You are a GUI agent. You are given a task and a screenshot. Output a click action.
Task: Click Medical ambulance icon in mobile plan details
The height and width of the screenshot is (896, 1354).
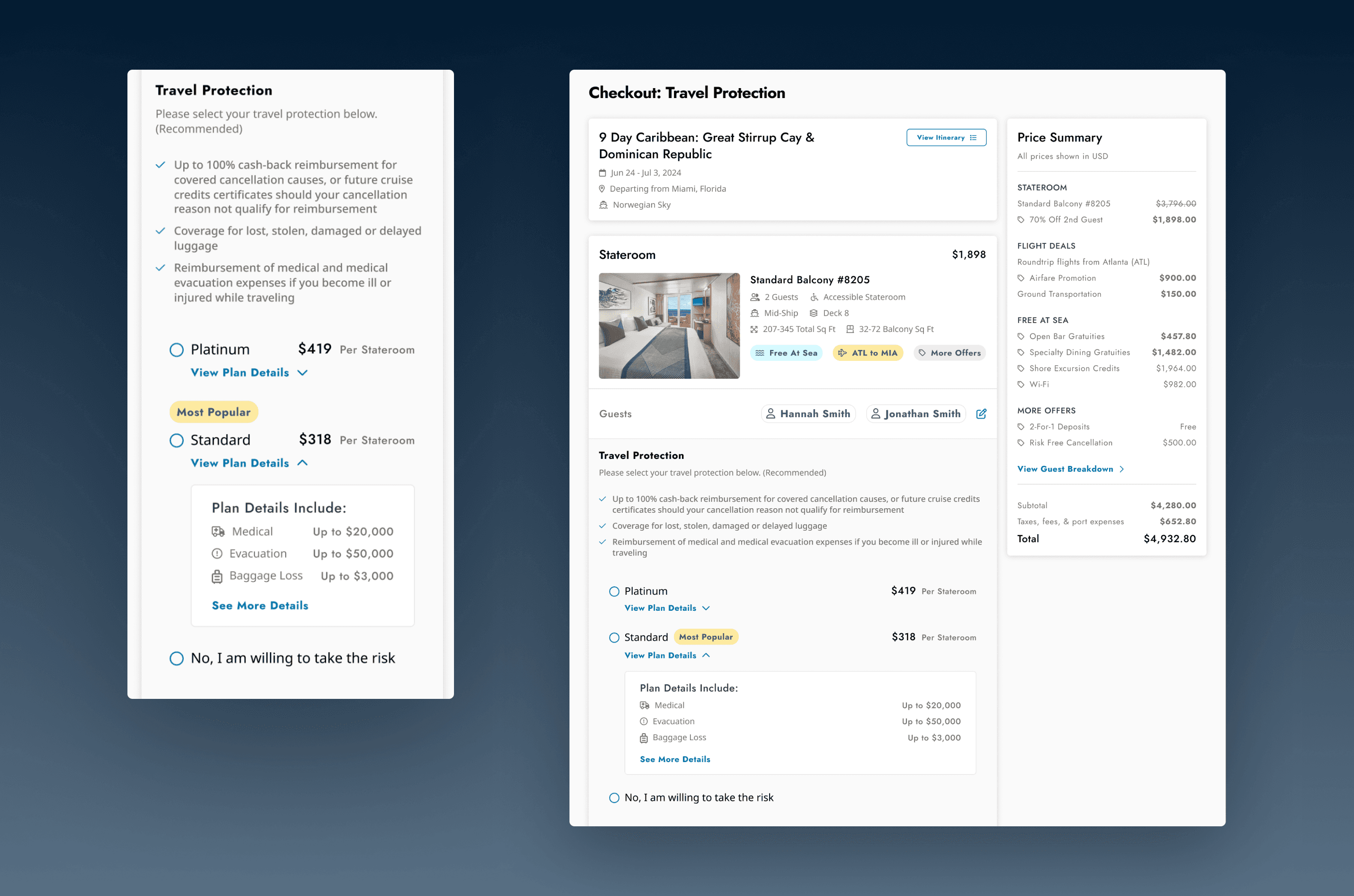click(x=218, y=532)
